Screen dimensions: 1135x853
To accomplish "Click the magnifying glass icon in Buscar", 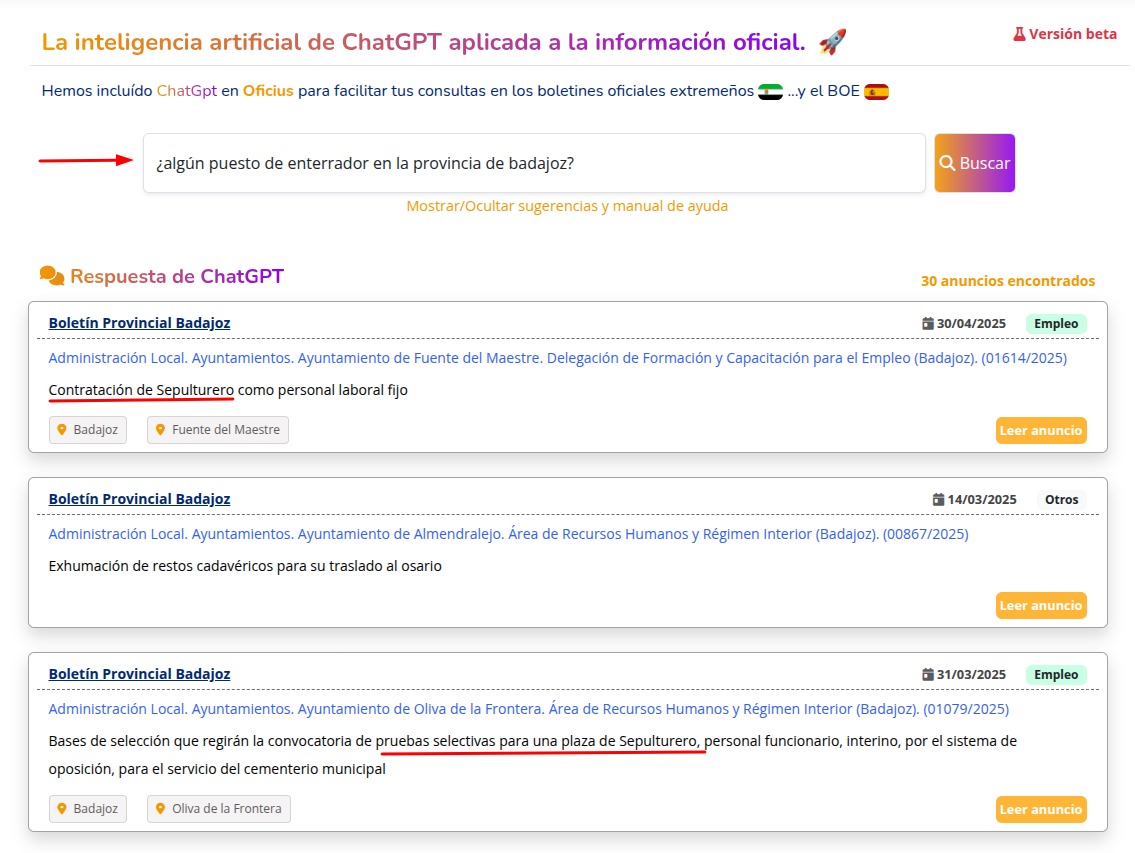I will point(948,163).
